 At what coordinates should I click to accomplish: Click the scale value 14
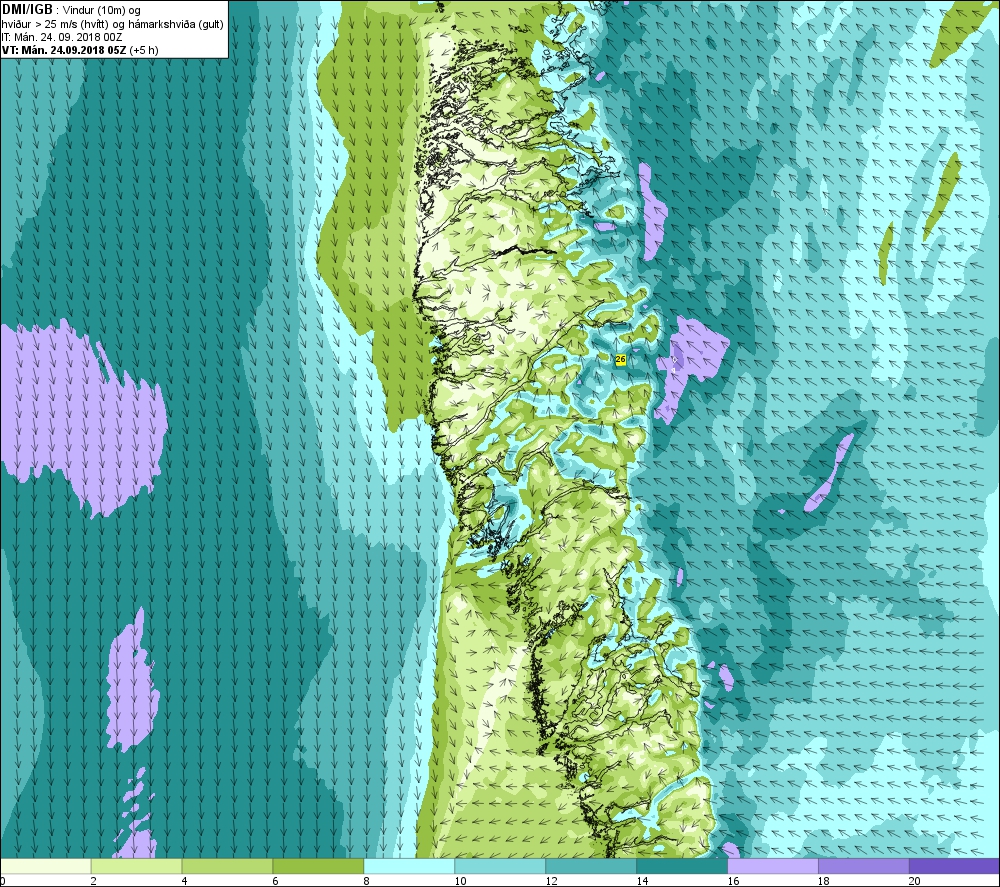[642, 881]
